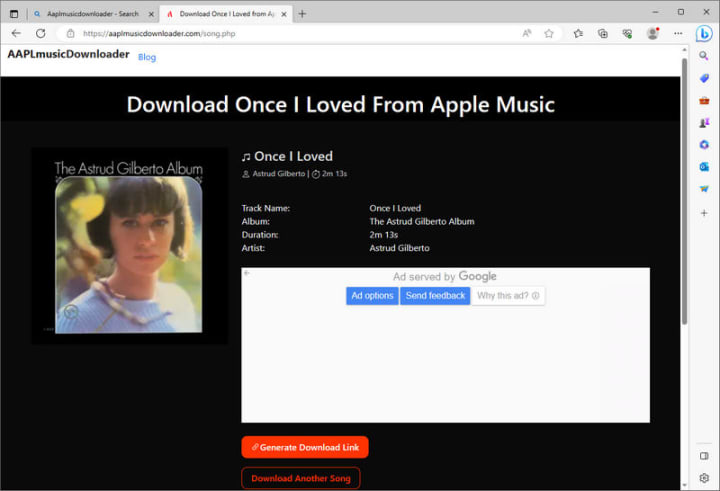Add sidebar app with plus icon
The height and width of the screenshot is (491, 720).
click(x=704, y=213)
